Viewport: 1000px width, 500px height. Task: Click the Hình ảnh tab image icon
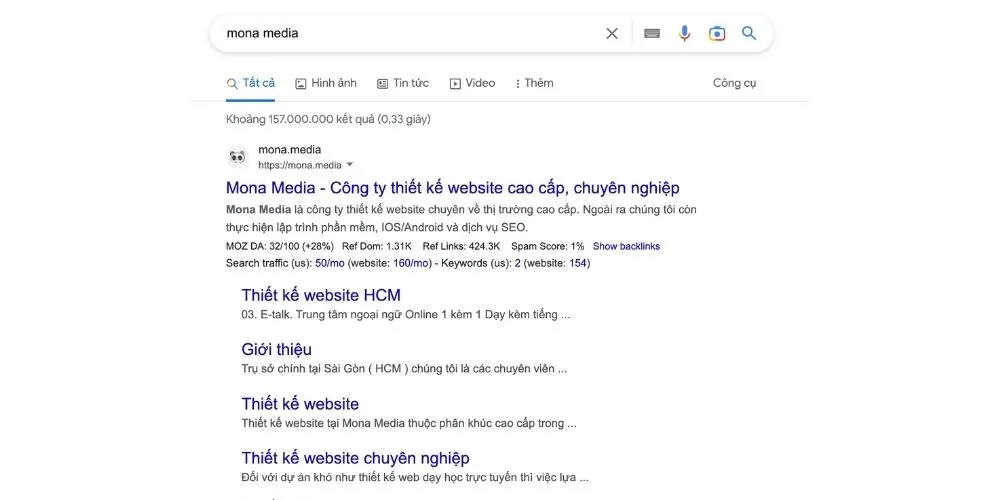301,84
